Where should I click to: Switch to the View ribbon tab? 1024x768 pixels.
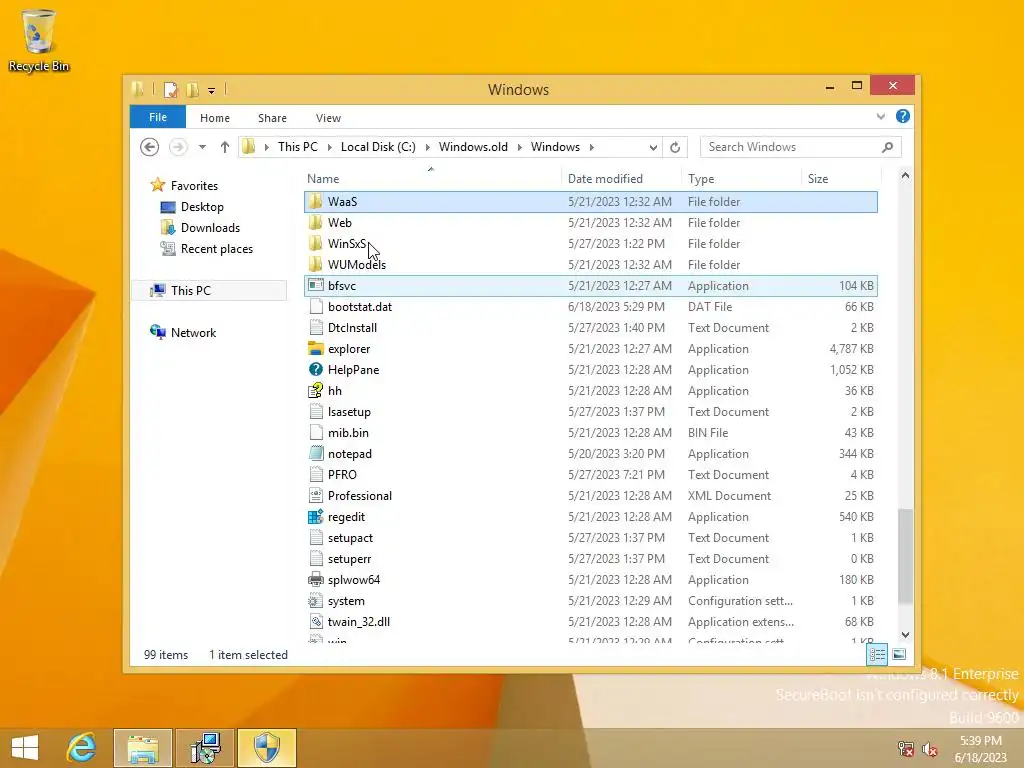328,118
